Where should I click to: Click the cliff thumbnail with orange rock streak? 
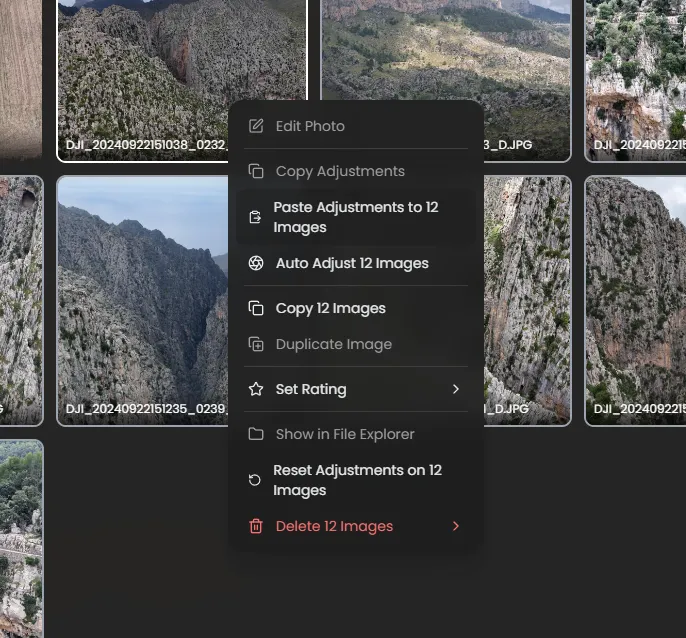point(634,300)
